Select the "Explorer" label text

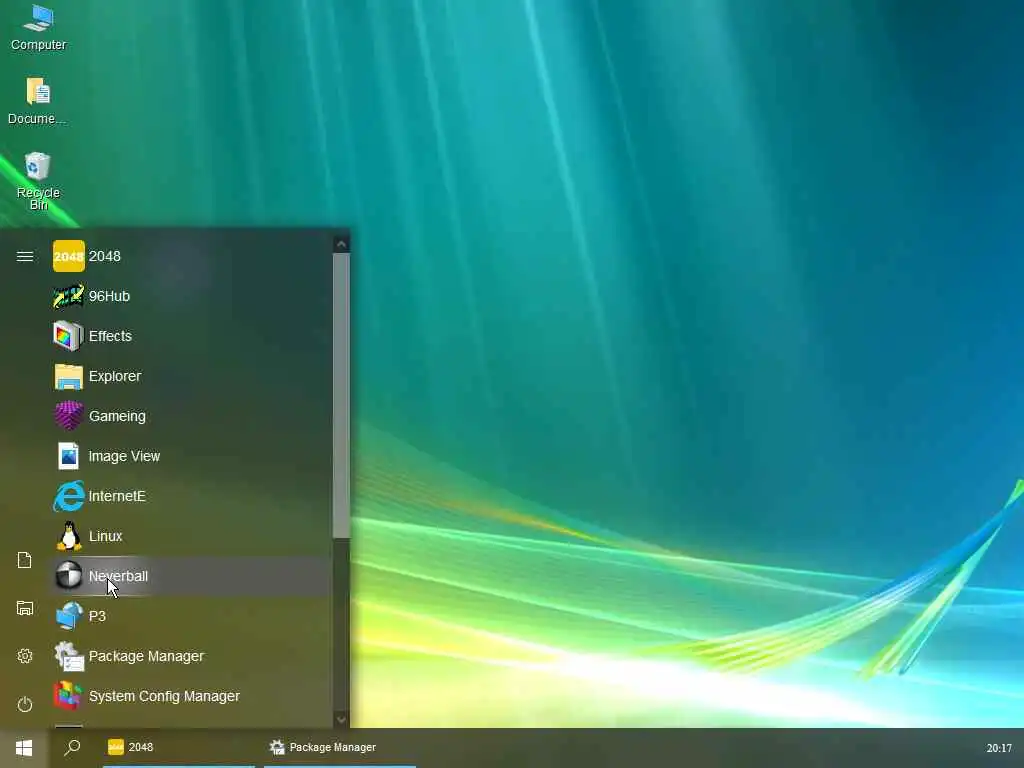[x=115, y=376]
